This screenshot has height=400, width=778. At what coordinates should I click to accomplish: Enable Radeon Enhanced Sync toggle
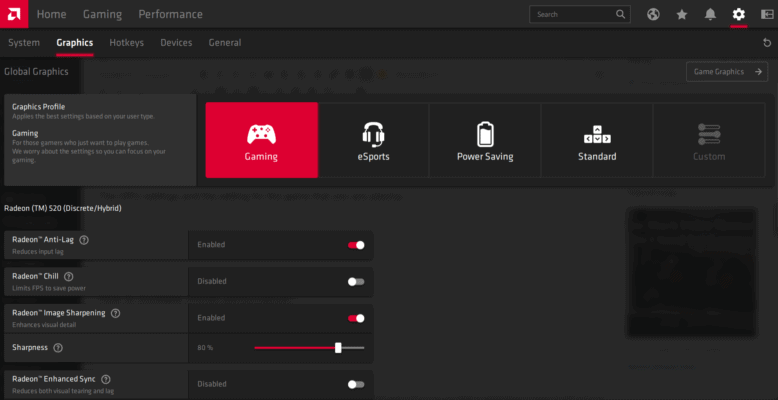[356, 385]
